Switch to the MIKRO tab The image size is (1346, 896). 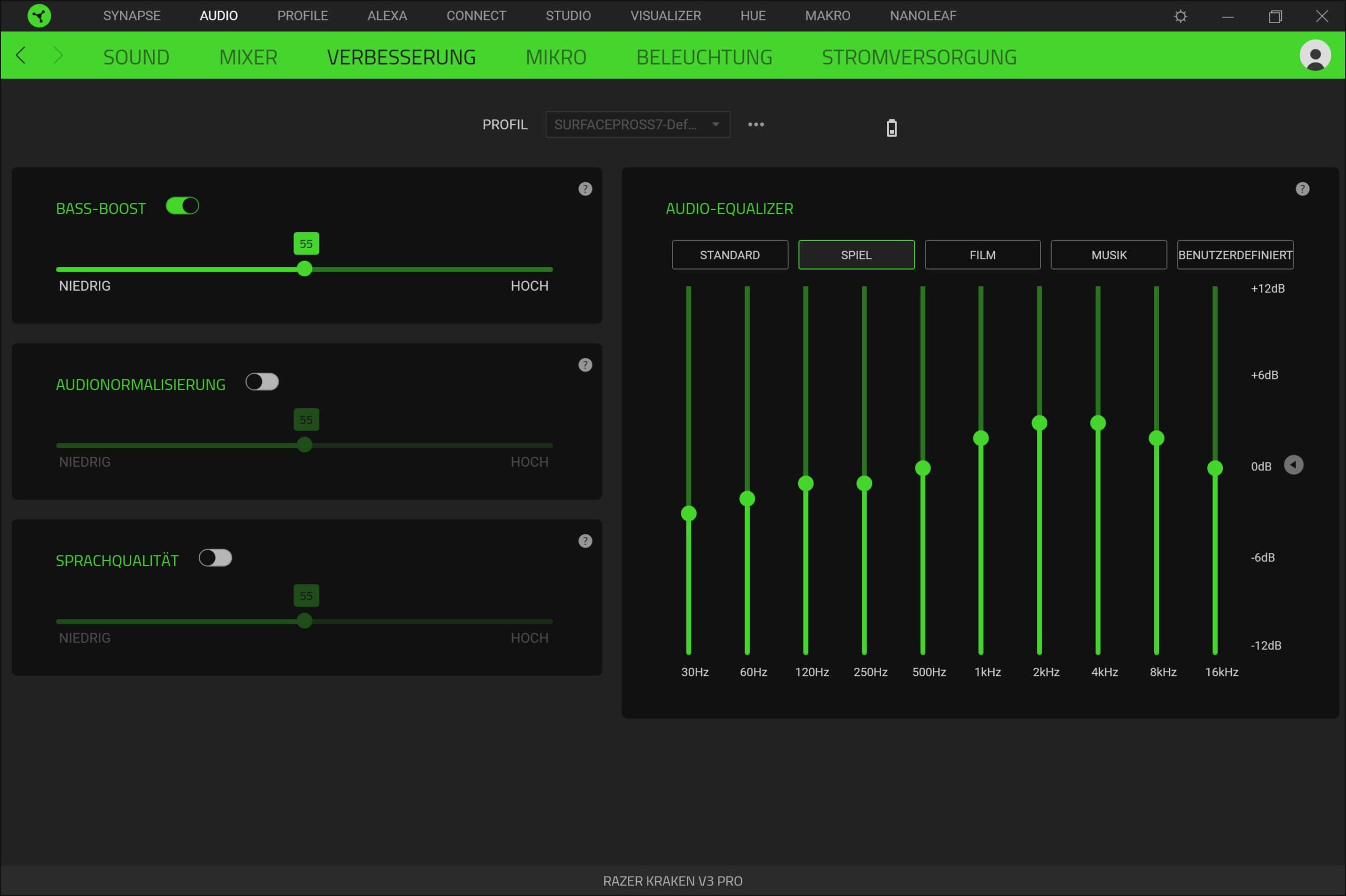point(556,57)
